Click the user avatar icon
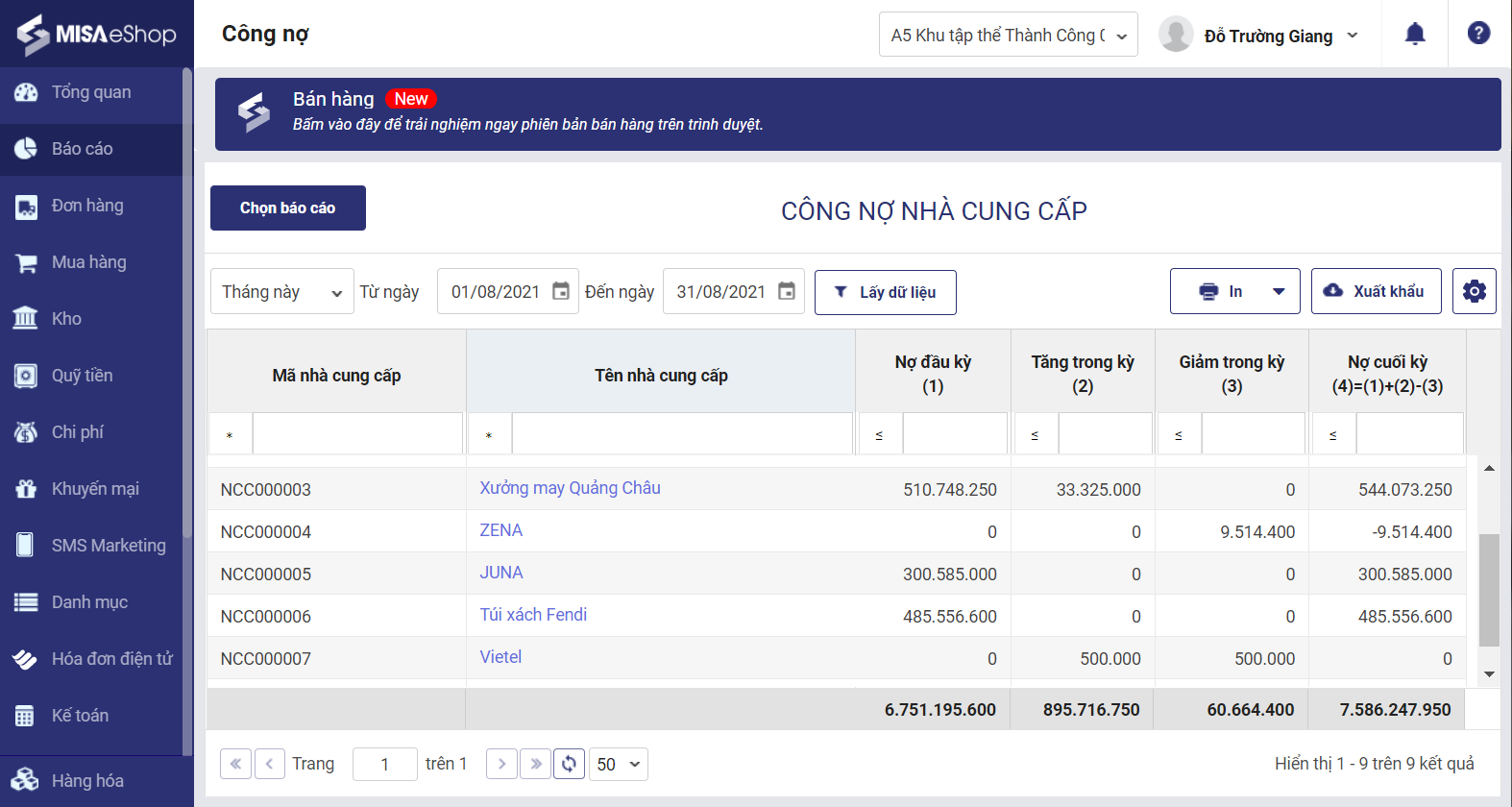Image resolution: width=1512 pixels, height=807 pixels. (x=1176, y=35)
